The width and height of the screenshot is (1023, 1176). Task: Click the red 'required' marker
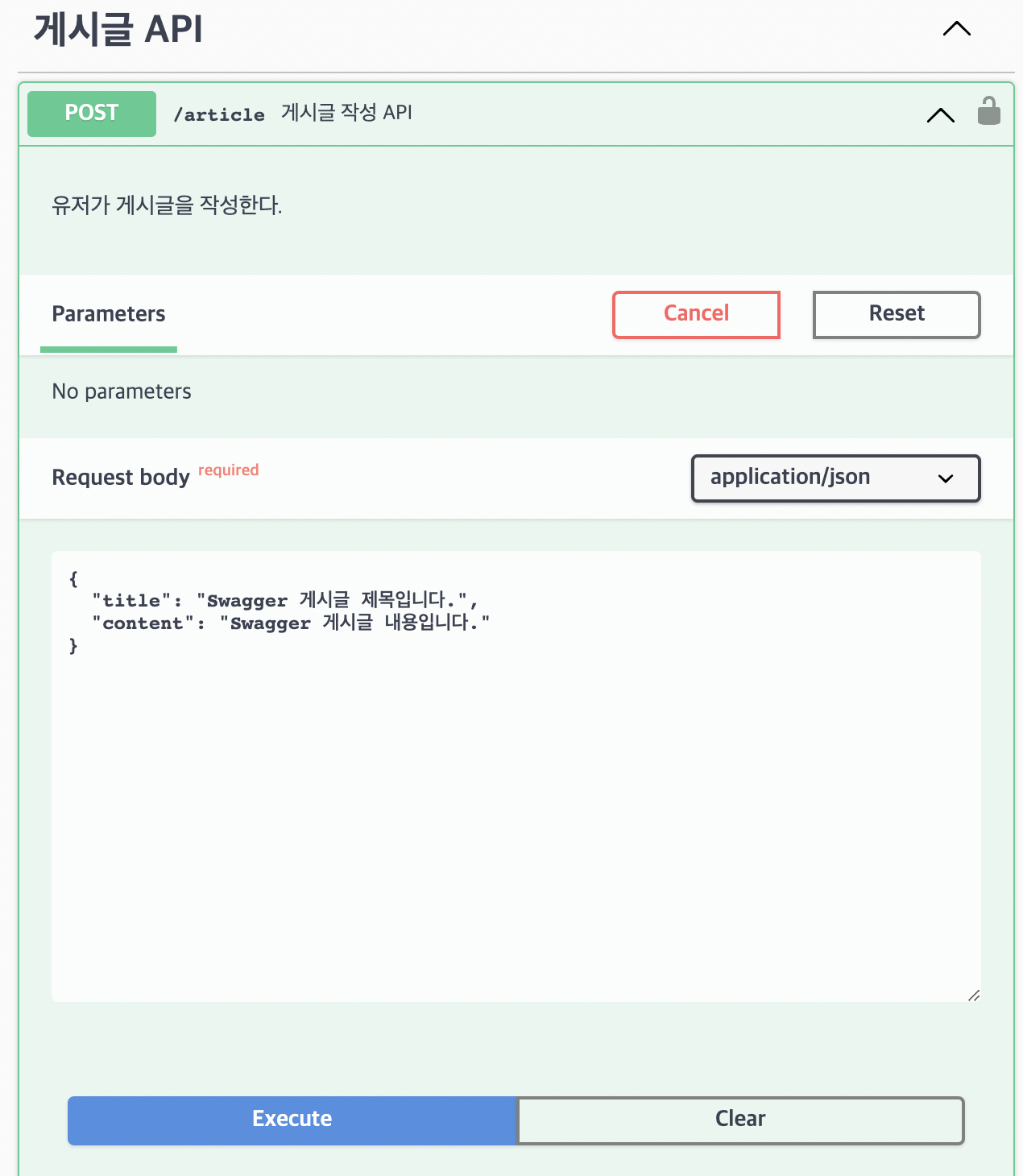229,470
